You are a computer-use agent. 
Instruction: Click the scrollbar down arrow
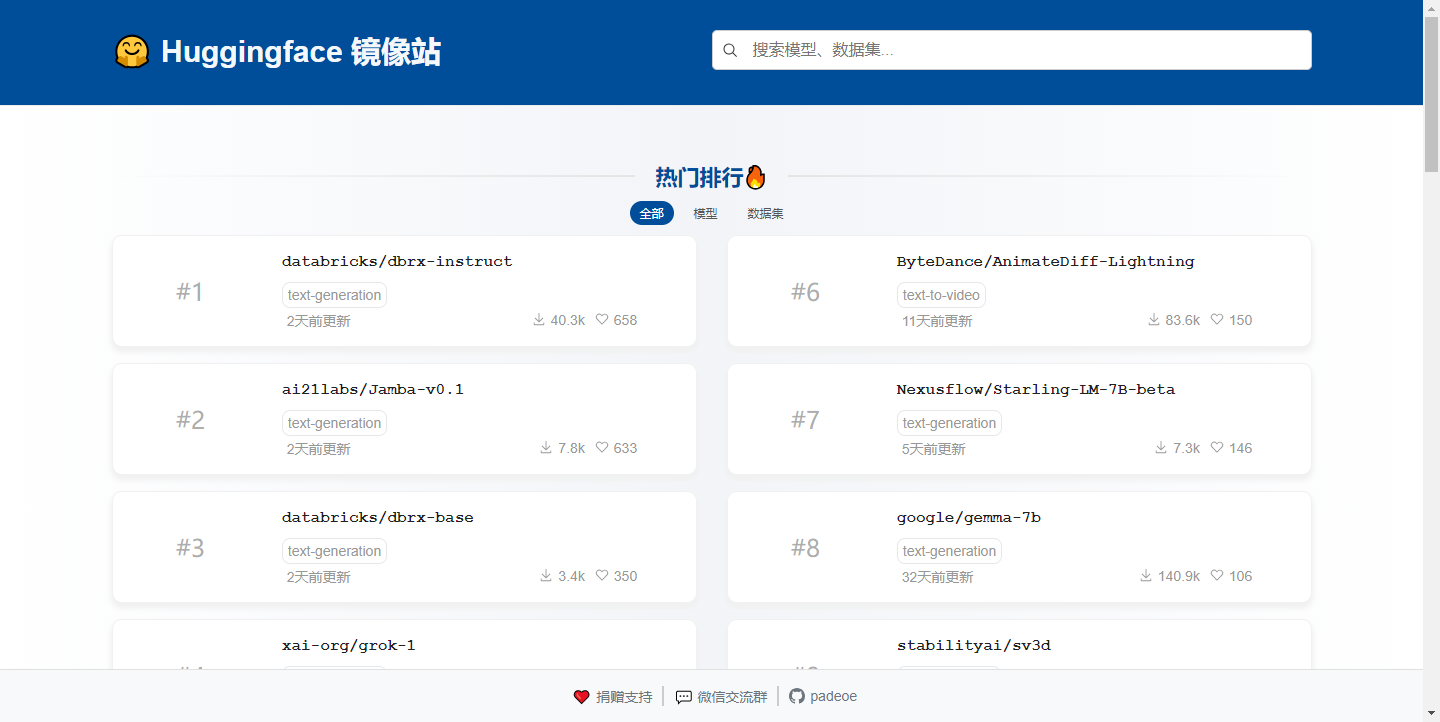point(1431,713)
